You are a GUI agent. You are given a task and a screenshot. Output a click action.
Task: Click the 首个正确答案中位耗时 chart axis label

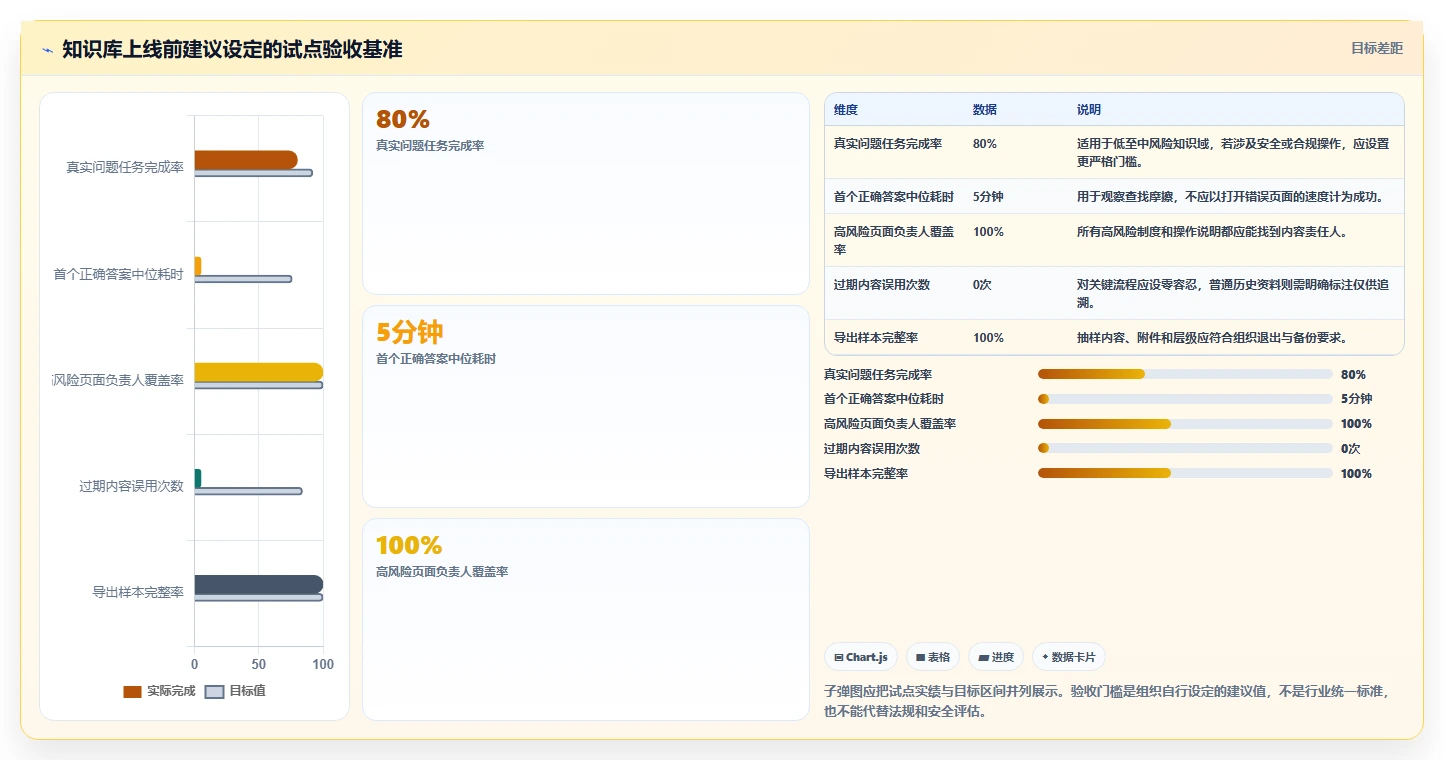pyautogui.click(x=118, y=274)
